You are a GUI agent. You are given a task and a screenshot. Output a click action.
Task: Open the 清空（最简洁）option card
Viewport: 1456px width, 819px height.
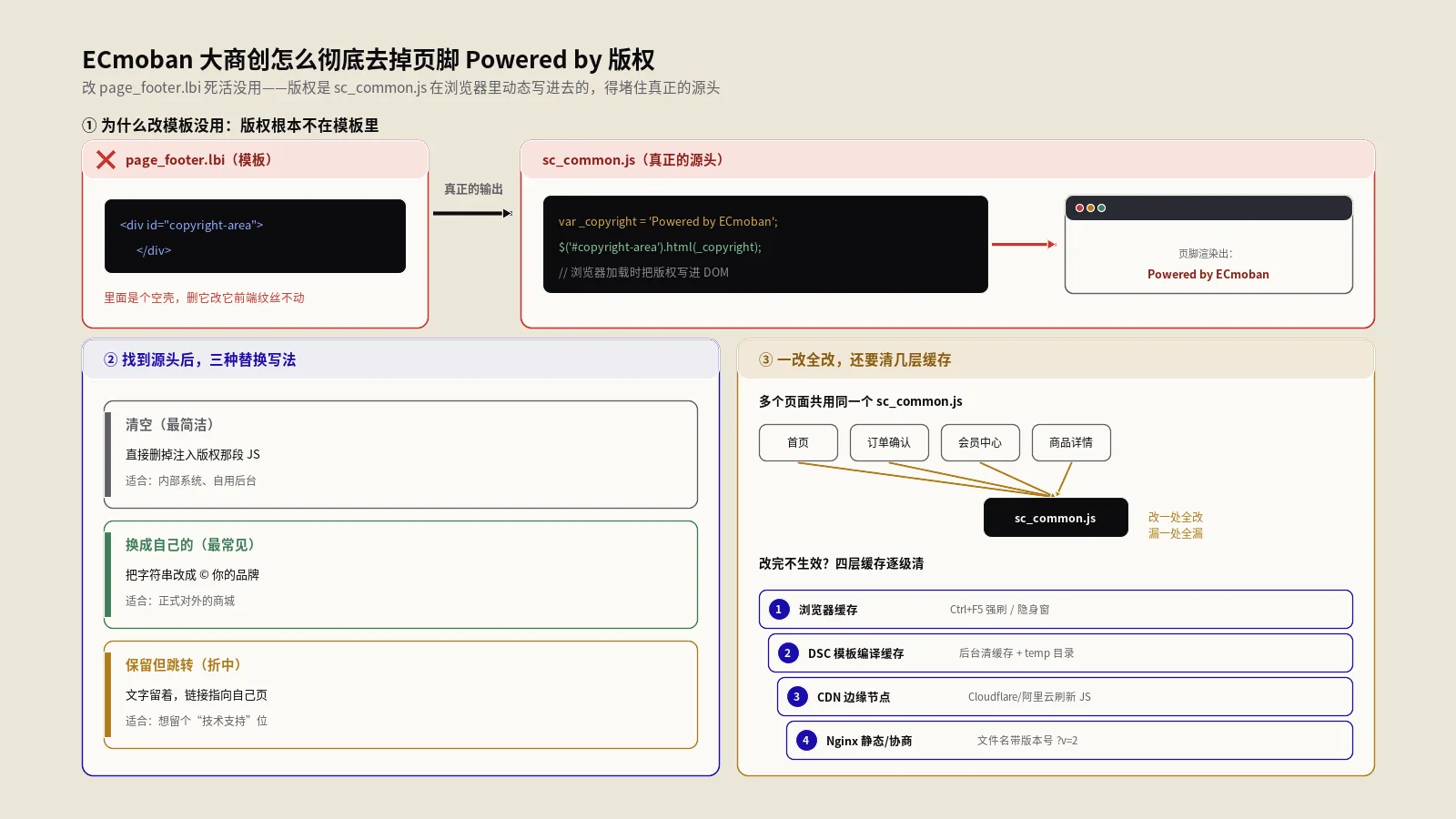click(401, 454)
